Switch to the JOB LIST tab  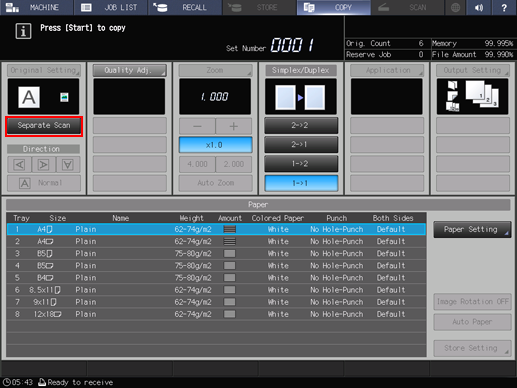tap(110, 7)
